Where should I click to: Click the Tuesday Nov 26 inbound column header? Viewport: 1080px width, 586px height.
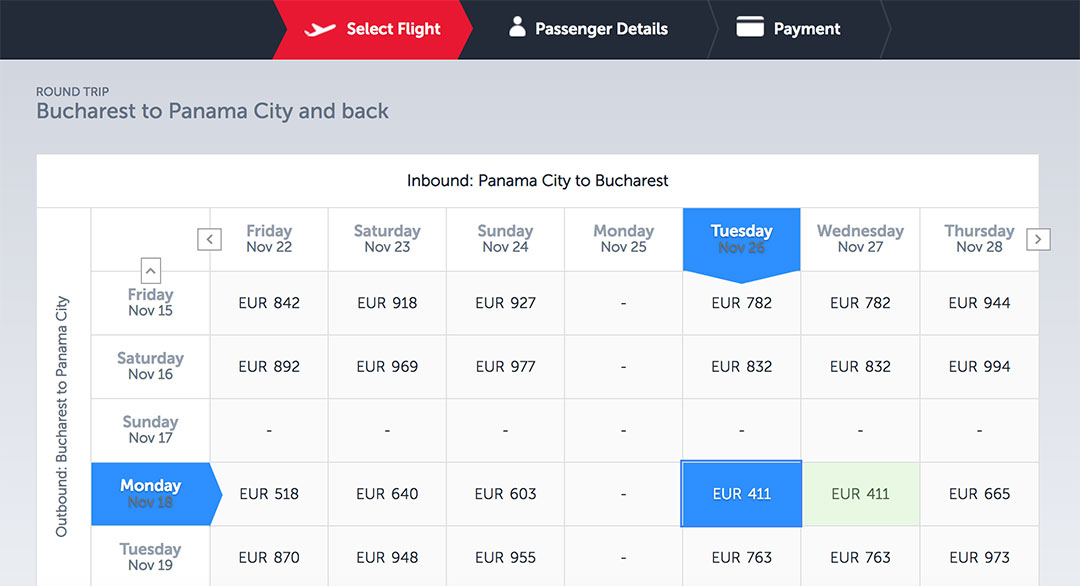coord(741,238)
